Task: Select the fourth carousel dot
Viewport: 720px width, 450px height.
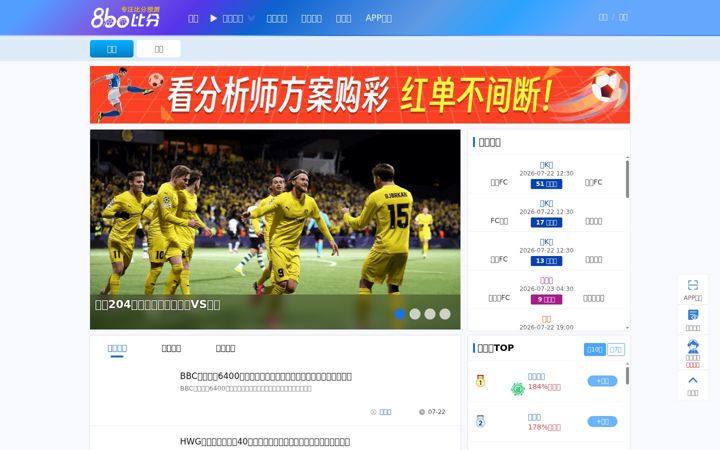Action: (x=445, y=314)
